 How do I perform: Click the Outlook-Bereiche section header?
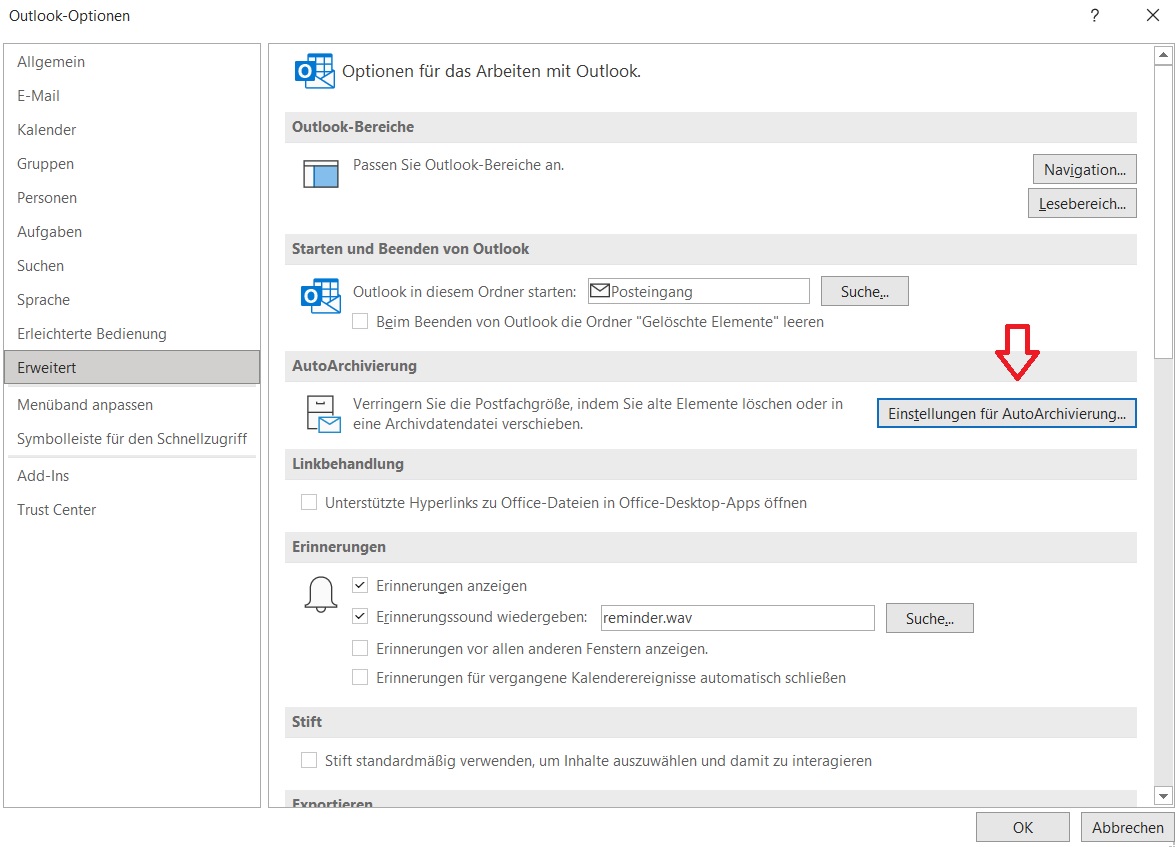pos(710,127)
